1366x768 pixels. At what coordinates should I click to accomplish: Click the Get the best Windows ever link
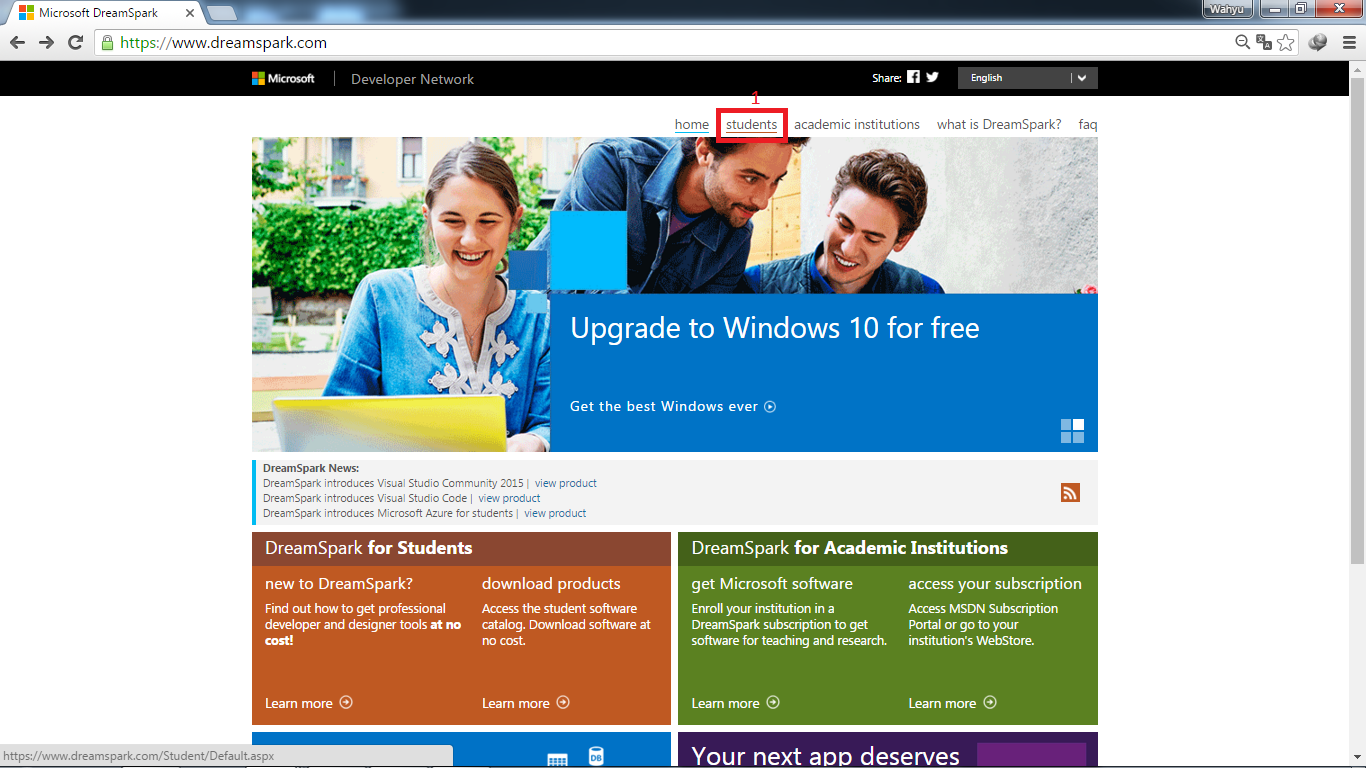664,407
